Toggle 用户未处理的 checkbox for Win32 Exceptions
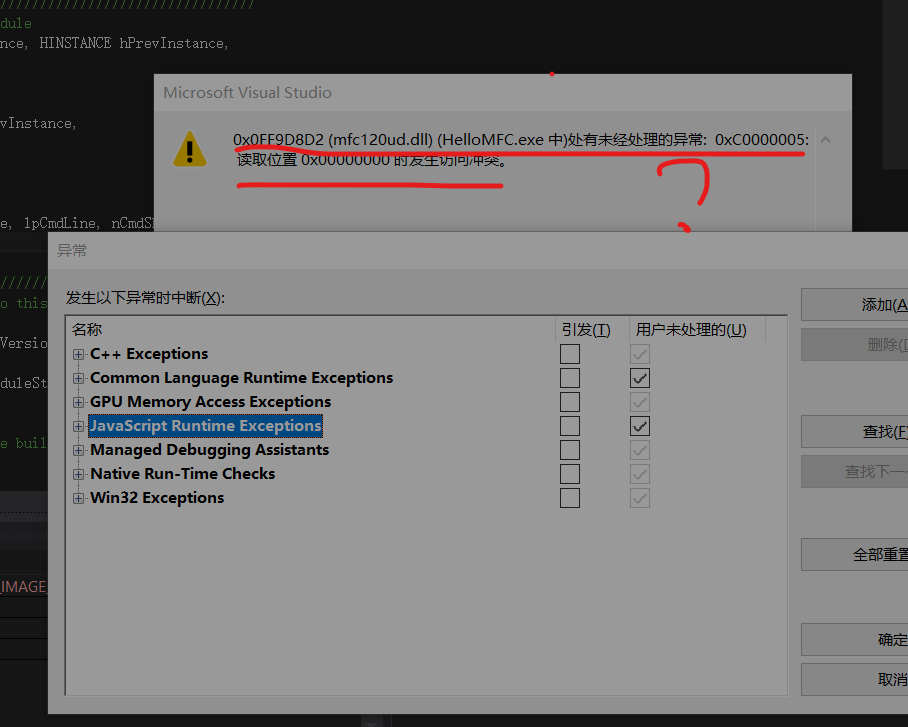 (x=640, y=498)
